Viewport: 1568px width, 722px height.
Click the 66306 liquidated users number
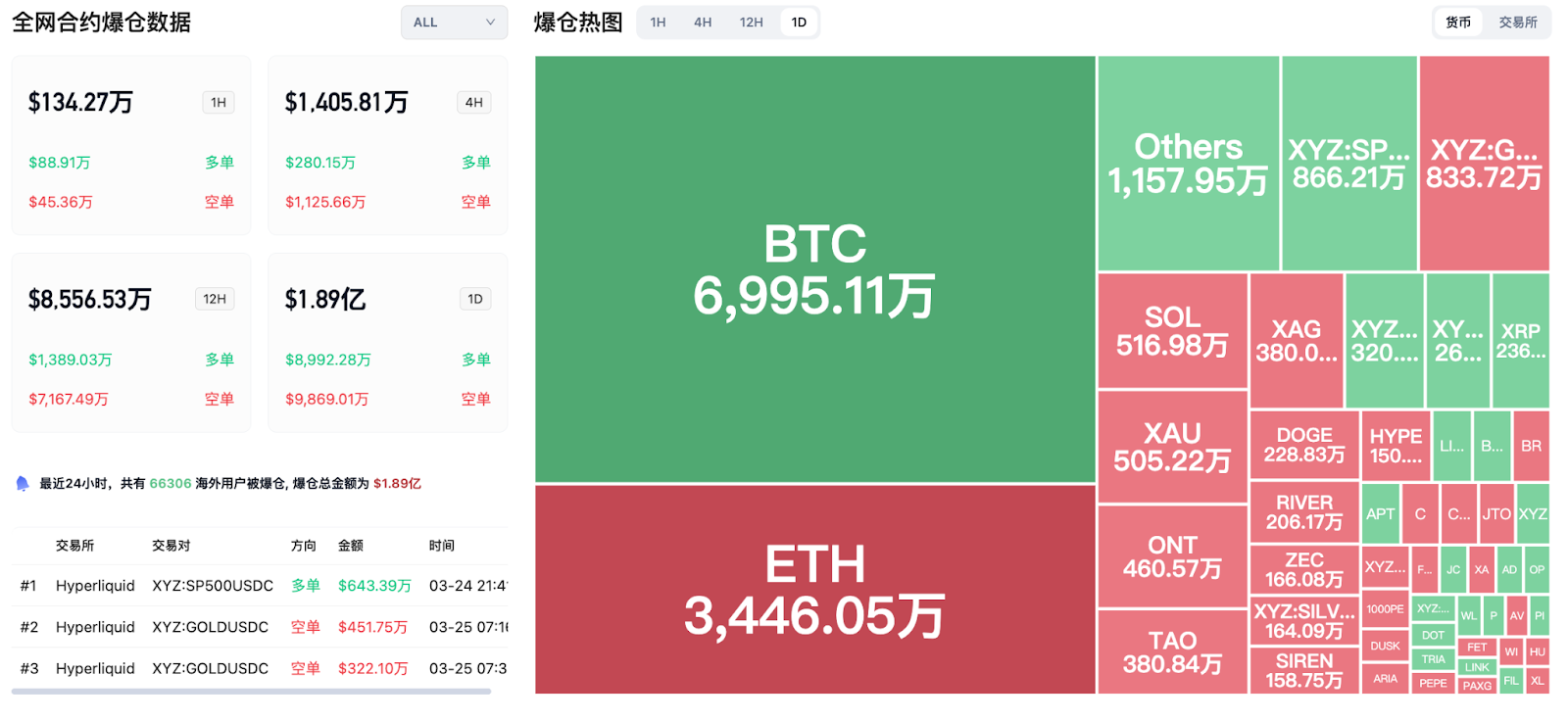171,483
